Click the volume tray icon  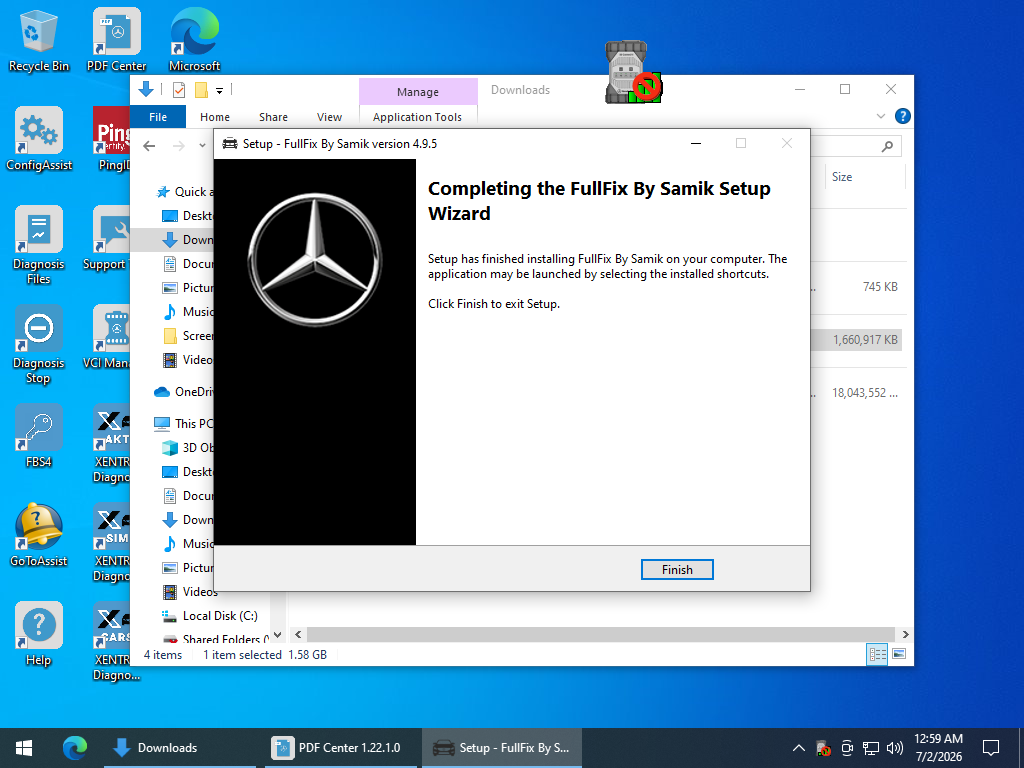click(895, 748)
